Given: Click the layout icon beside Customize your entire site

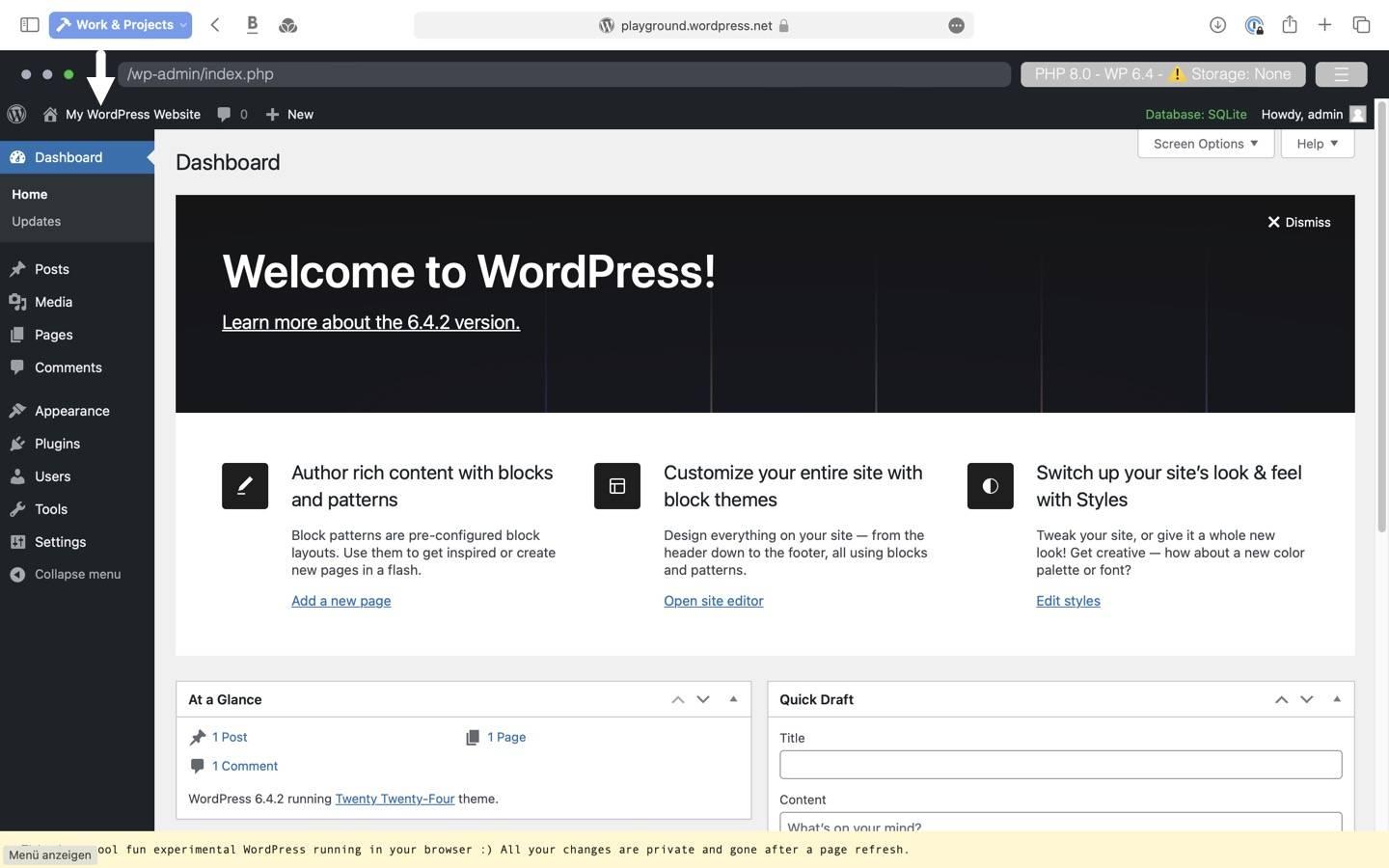Looking at the screenshot, I should [x=617, y=486].
